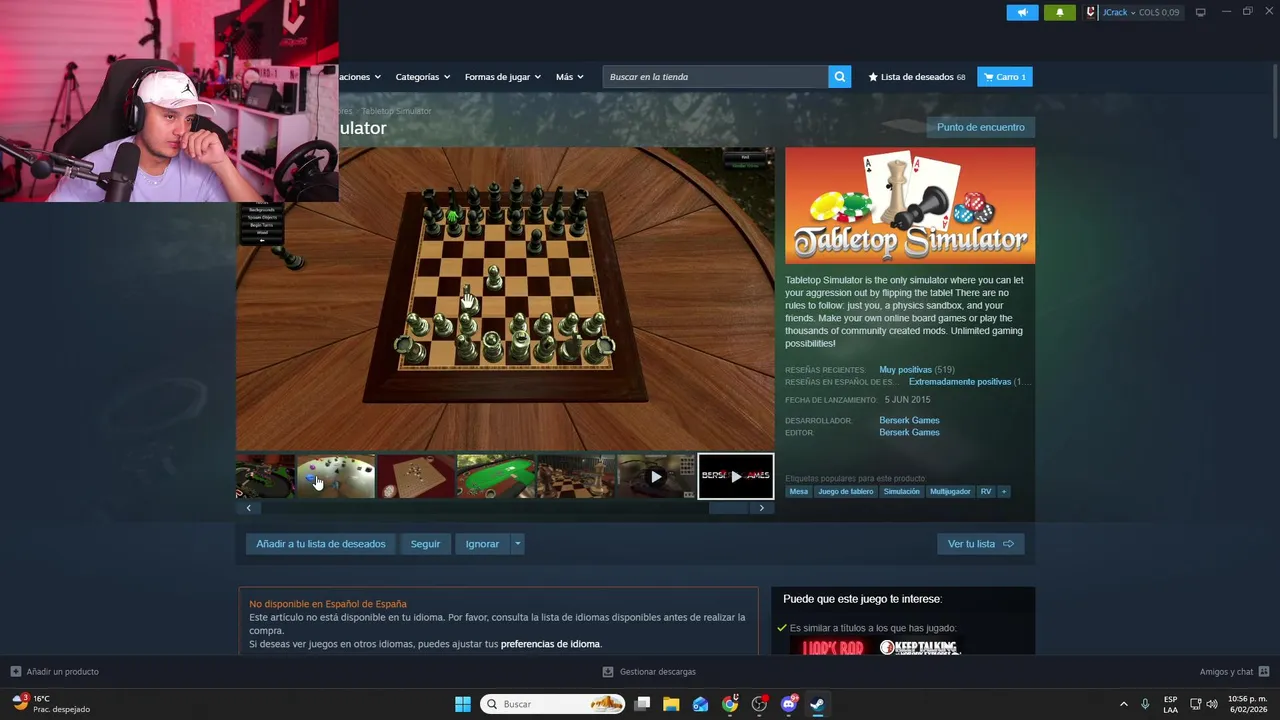The height and width of the screenshot is (720, 1280).
Task: Click the Steam taskbar icon
Action: (x=817, y=704)
